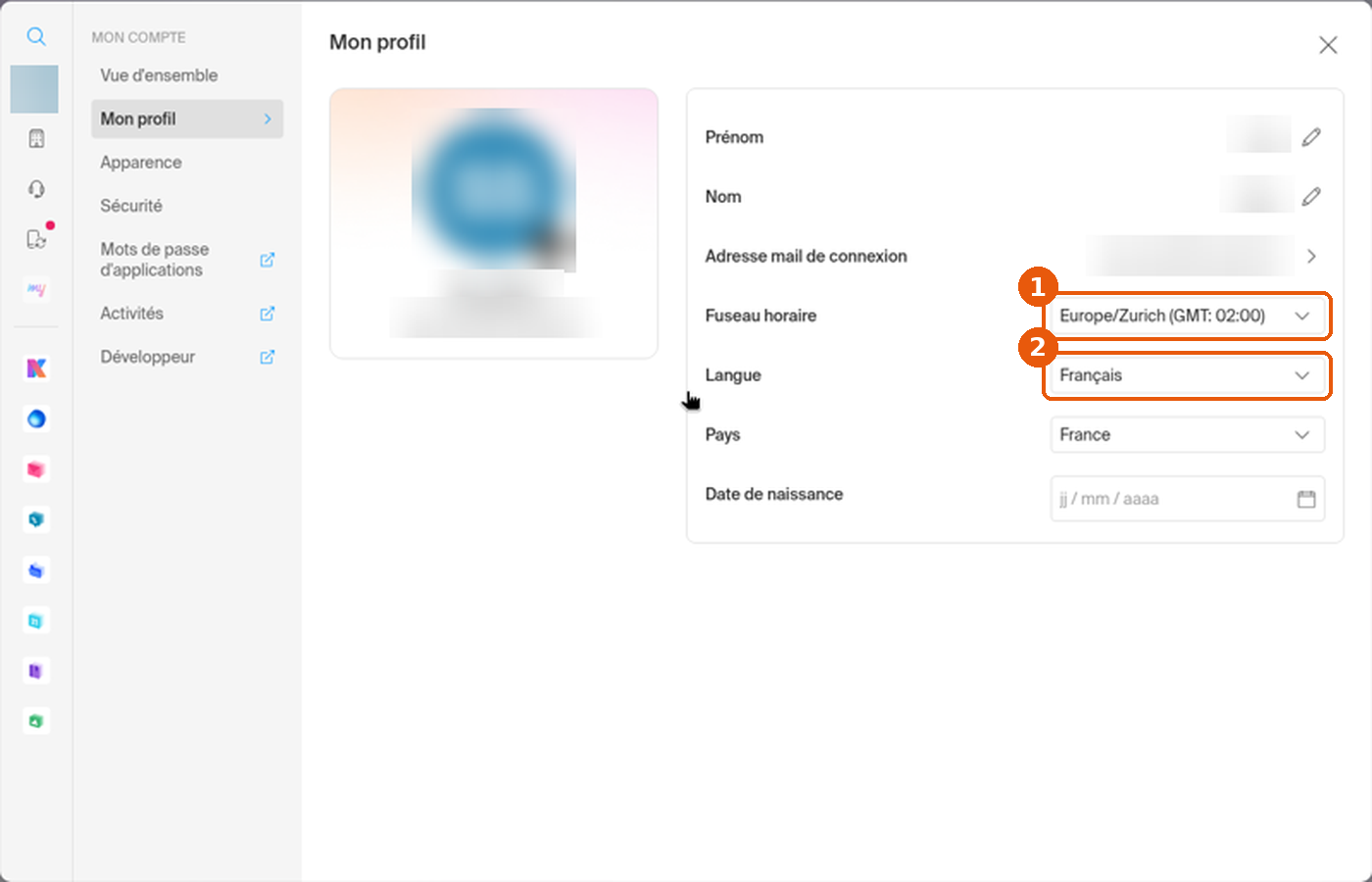Launch the green app icon at sidebar bottom
The width and height of the screenshot is (1372, 882).
point(36,721)
